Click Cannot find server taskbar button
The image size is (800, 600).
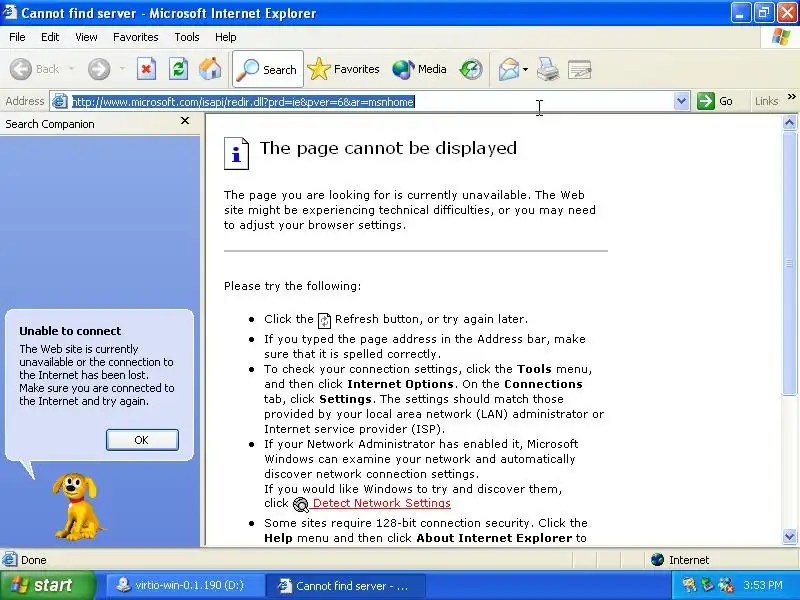point(346,585)
